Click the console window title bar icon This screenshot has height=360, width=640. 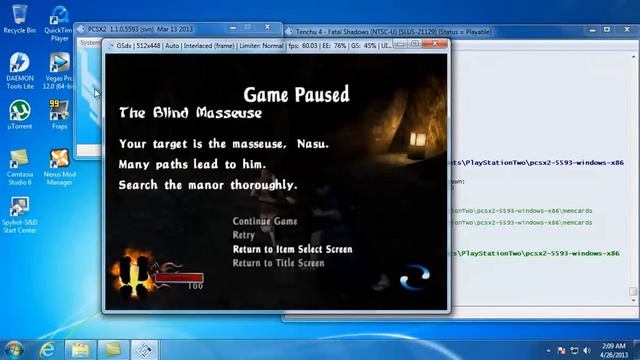coord(289,32)
